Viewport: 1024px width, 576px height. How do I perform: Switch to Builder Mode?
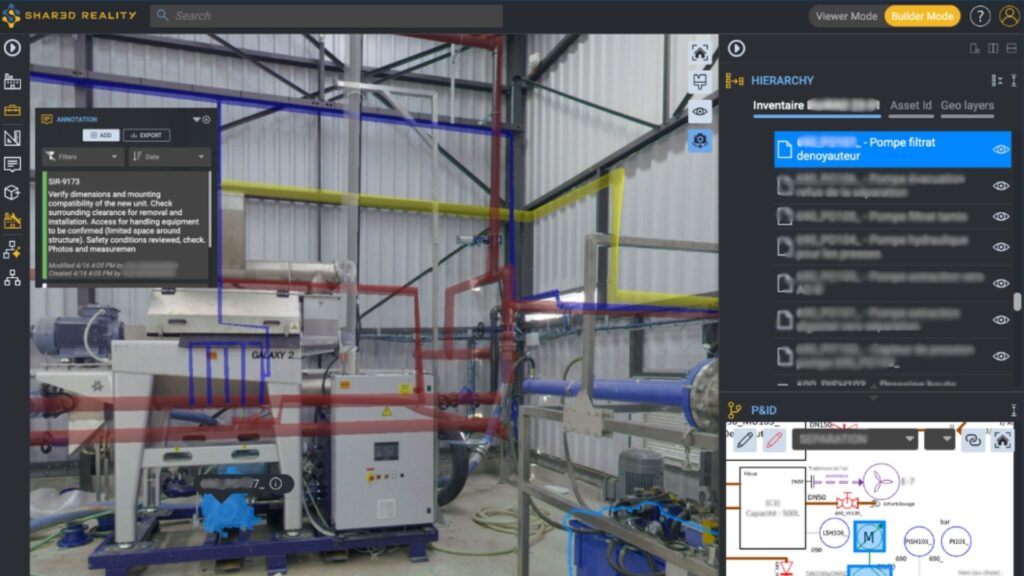pyautogui.click(x=922, y=16)
